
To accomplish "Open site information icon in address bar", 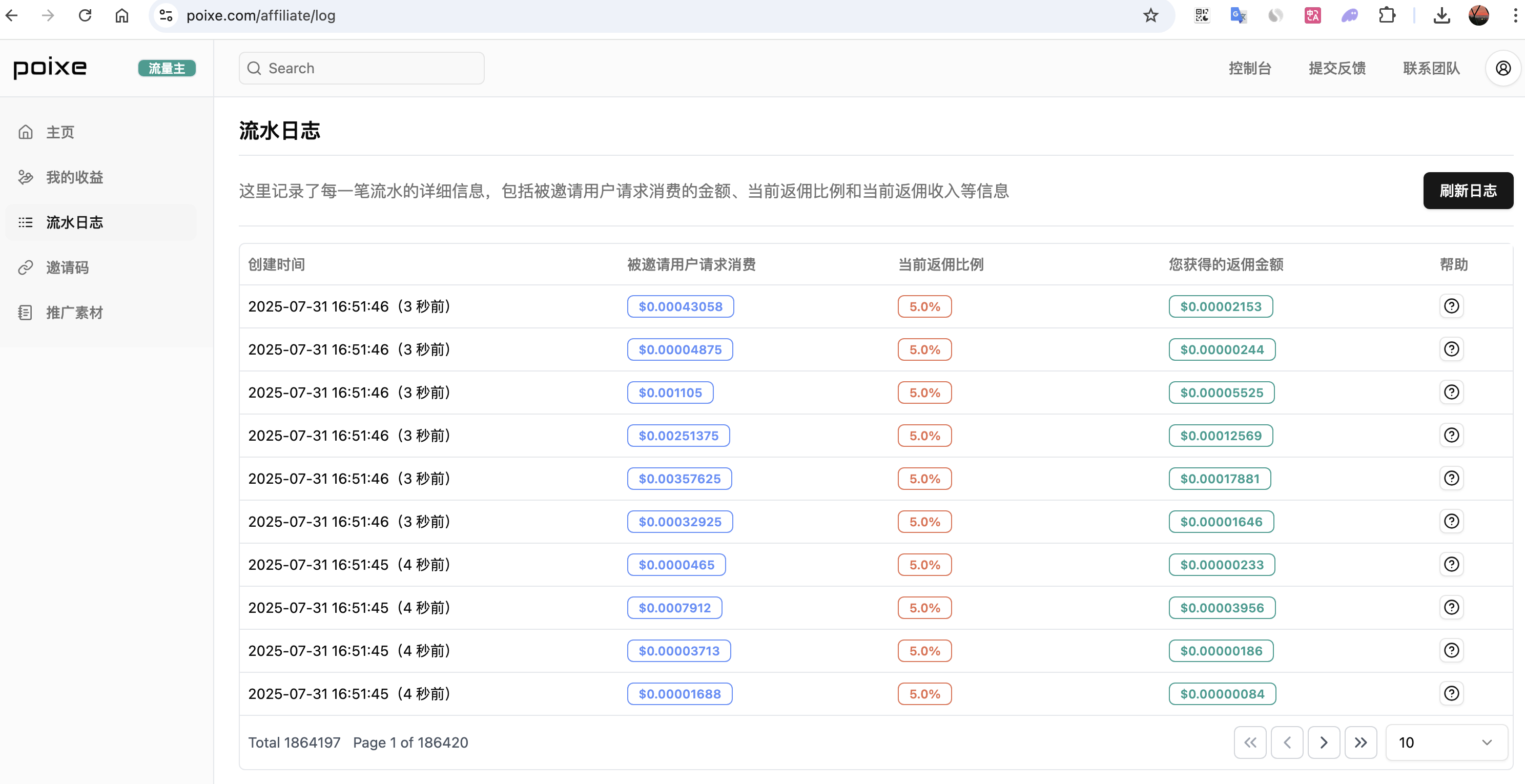I will point(167,15).
